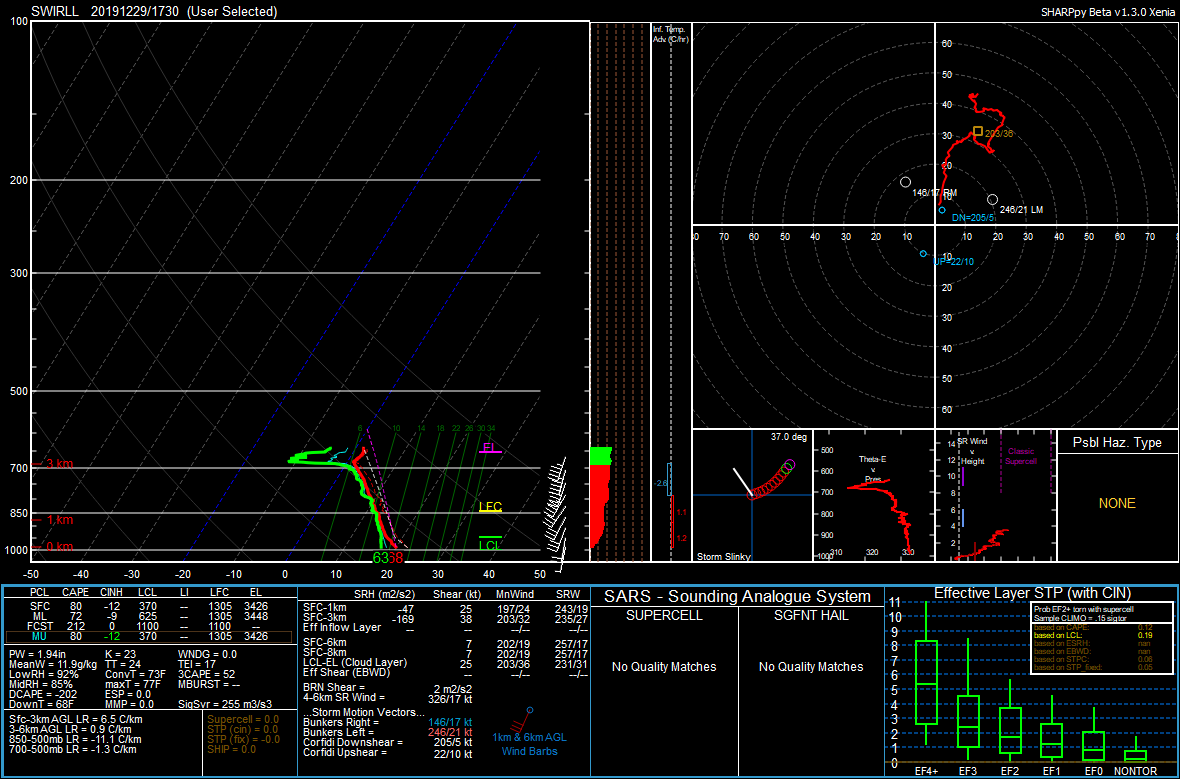This screenshot has height=779, width=1180.
Task: Click the SUPERCELL column header in SARS
Action: point(664,615)
